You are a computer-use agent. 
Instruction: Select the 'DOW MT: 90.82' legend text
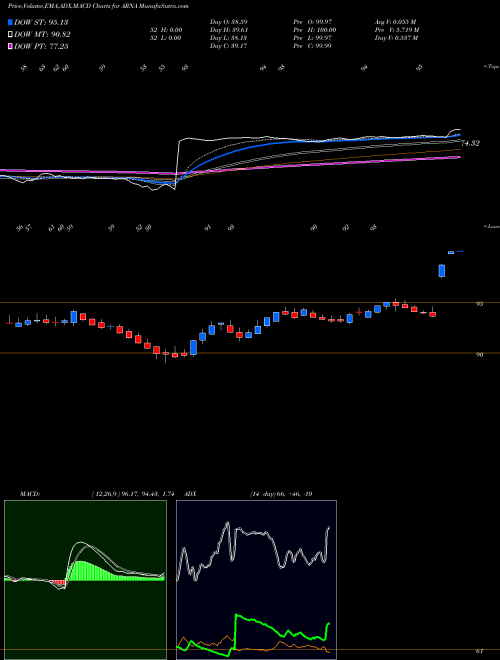(42, 35)
